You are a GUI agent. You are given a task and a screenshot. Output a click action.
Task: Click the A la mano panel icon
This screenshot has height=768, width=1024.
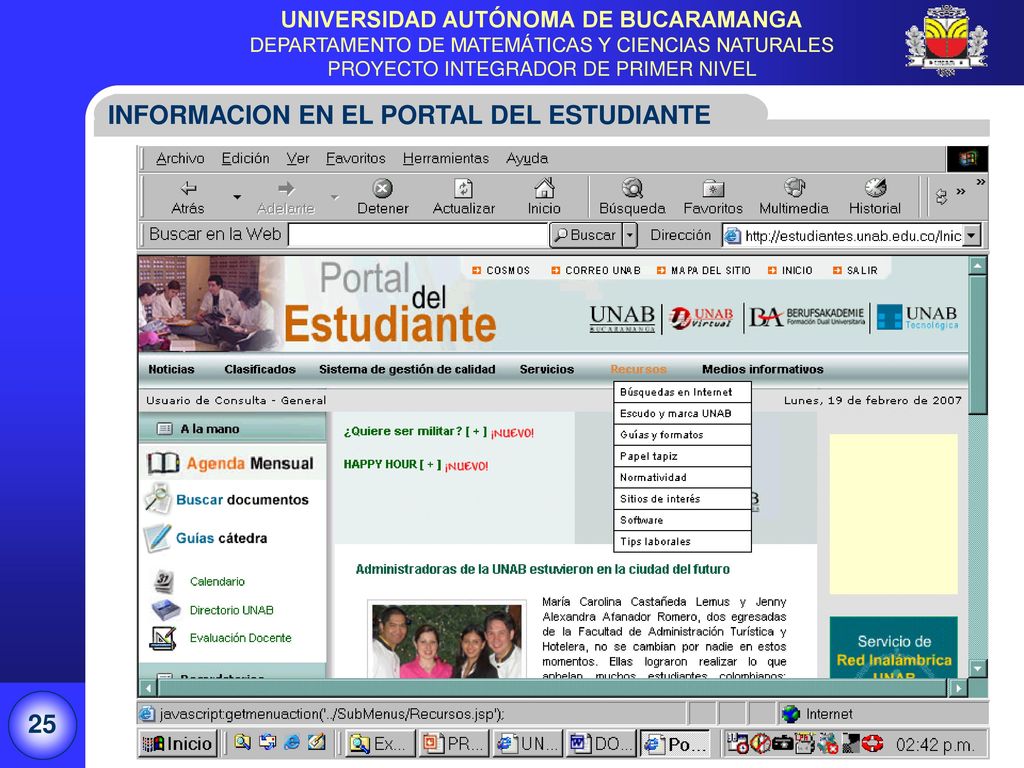(165, 429)
